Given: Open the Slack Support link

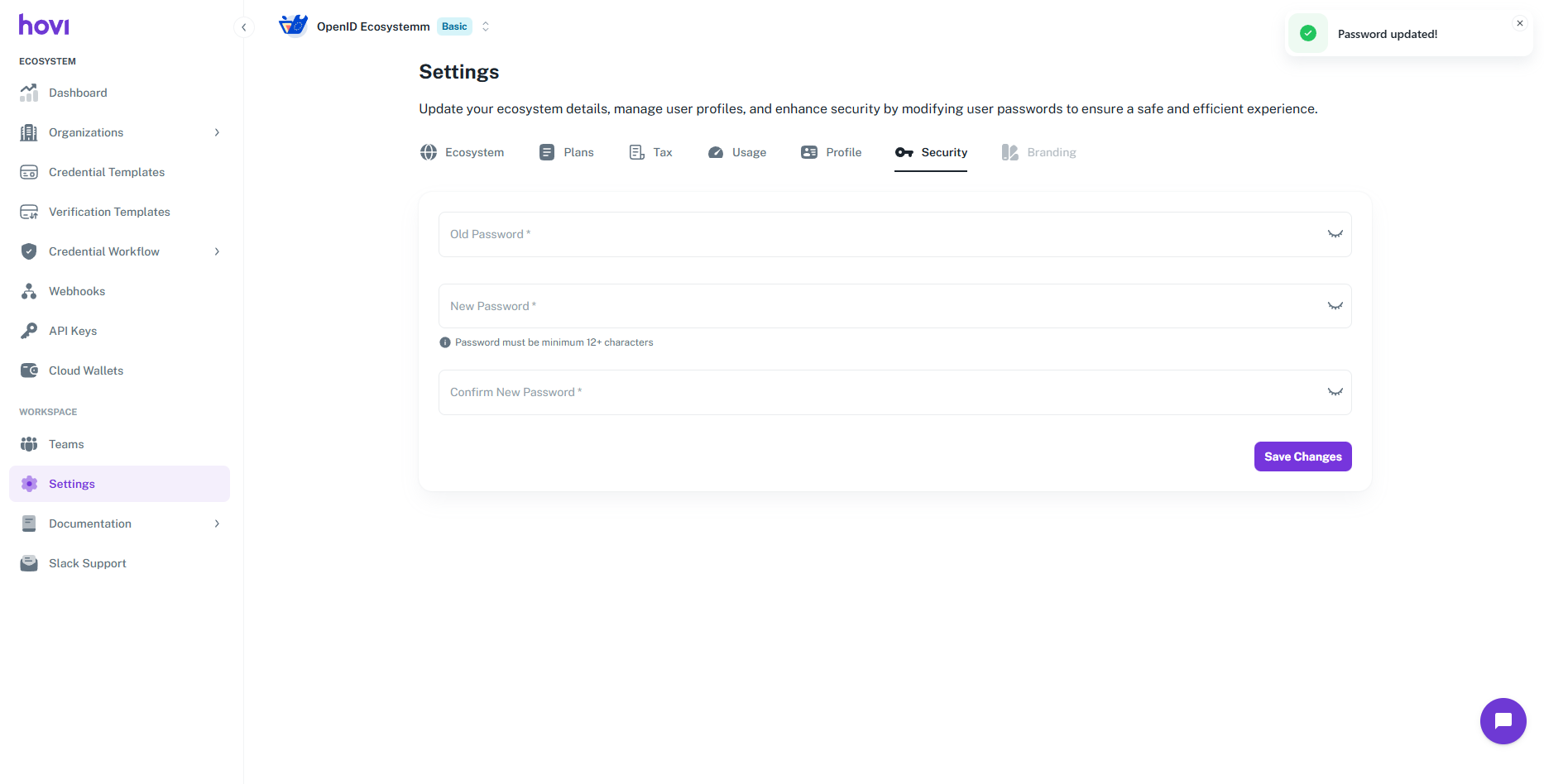Looking at the screenshot, I should click(x=87, y=563).
